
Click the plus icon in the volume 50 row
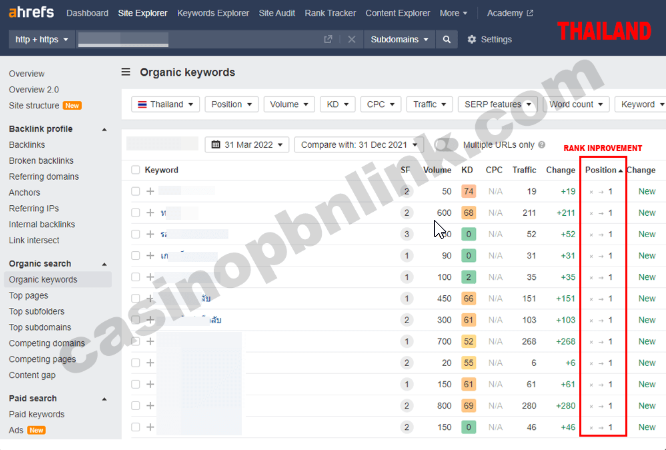[150, 191]
